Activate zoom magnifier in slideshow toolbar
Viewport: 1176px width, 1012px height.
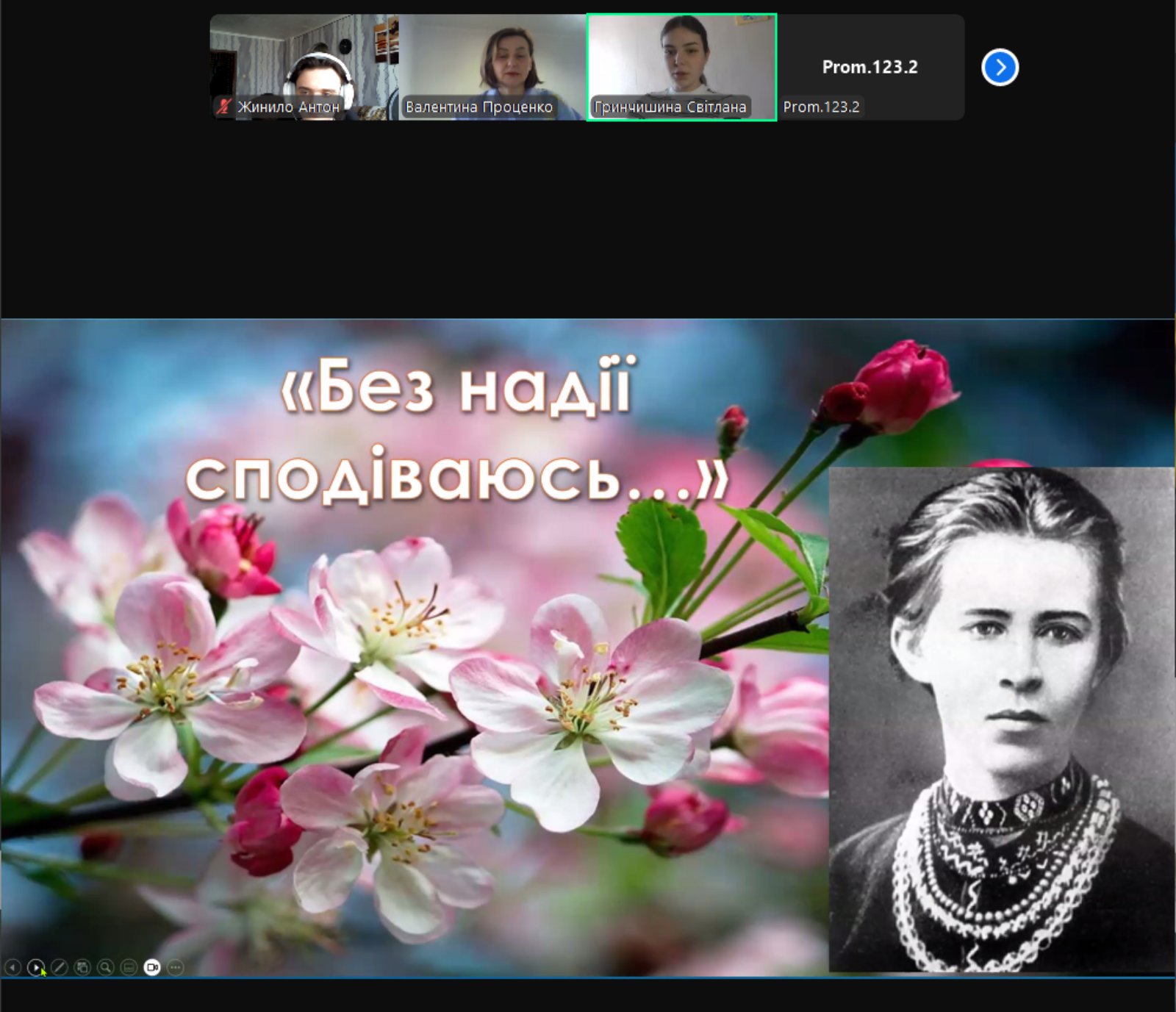pos(106,968)
